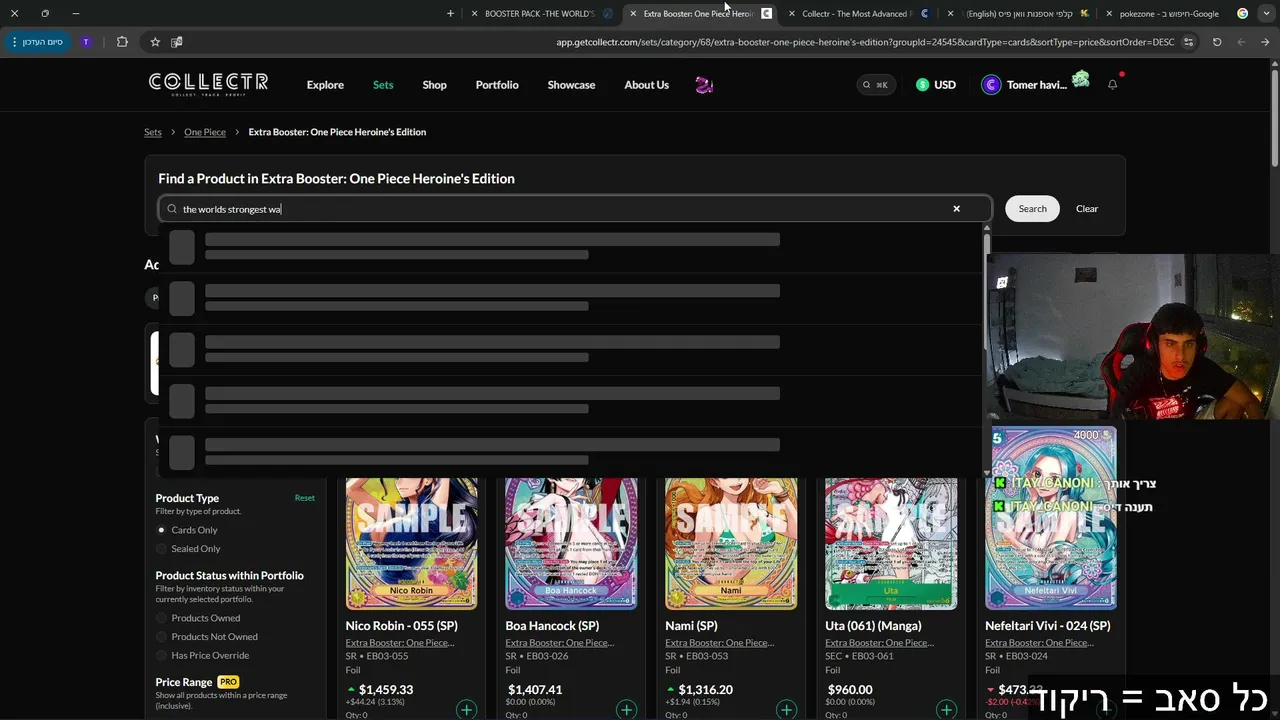Select the Sealed Only radio option
1280x720 pixels.
(x=162, y=549)
